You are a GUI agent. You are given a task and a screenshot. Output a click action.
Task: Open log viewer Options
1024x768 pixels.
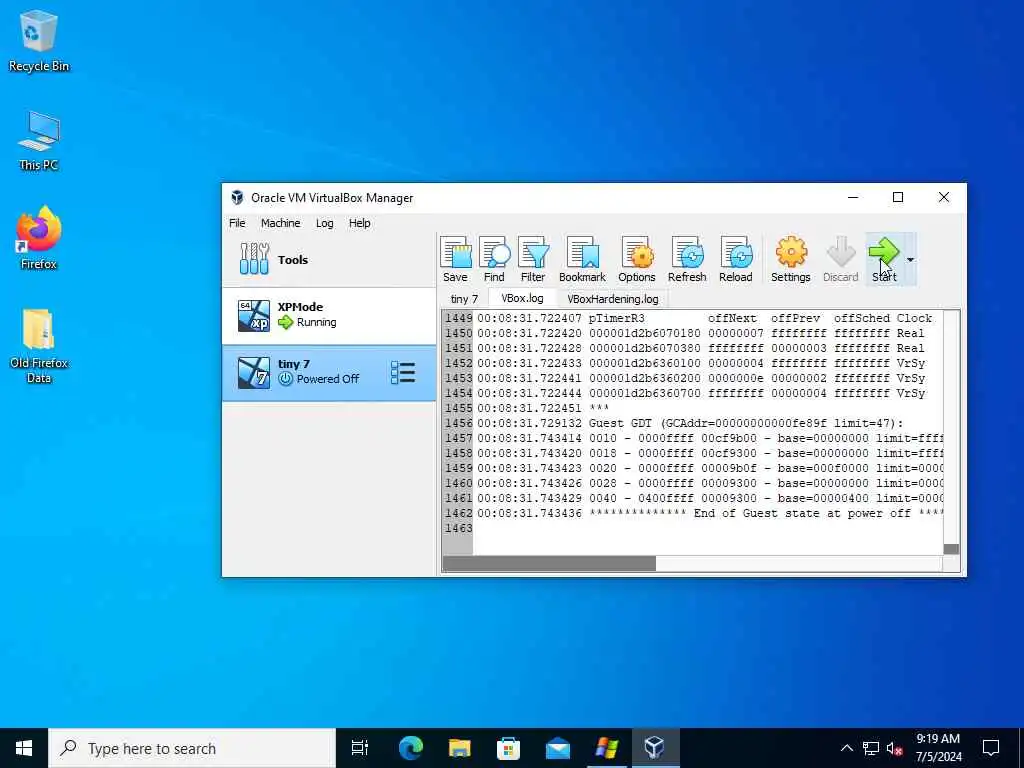pos(637,259)
